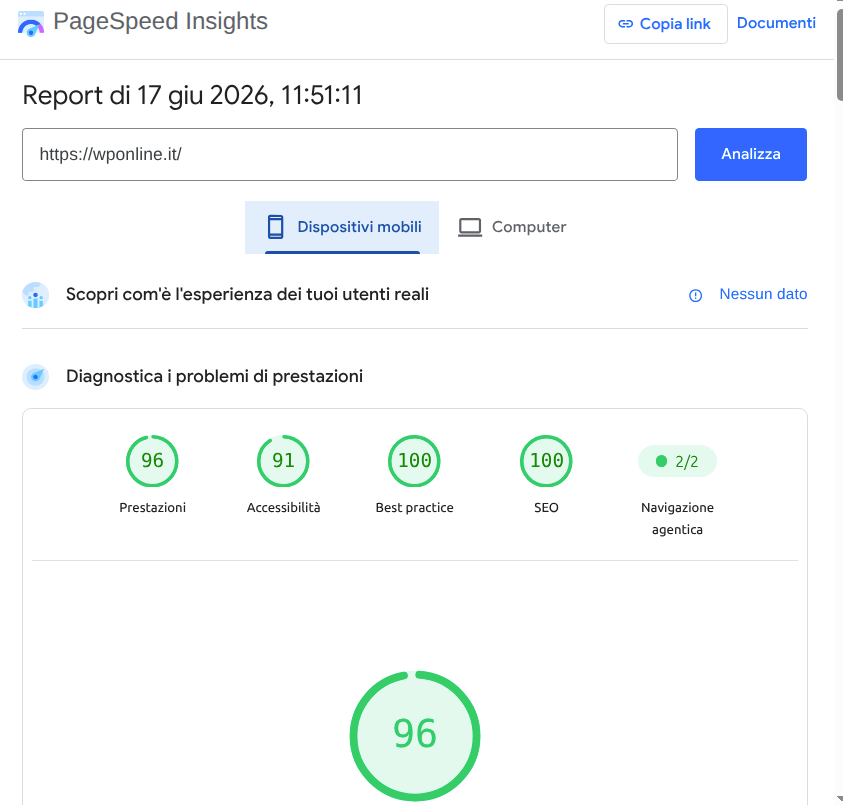The height and width of the screenshot is (805, 843).
Task: Open the Nessun dato link
Action: point(763,294)
